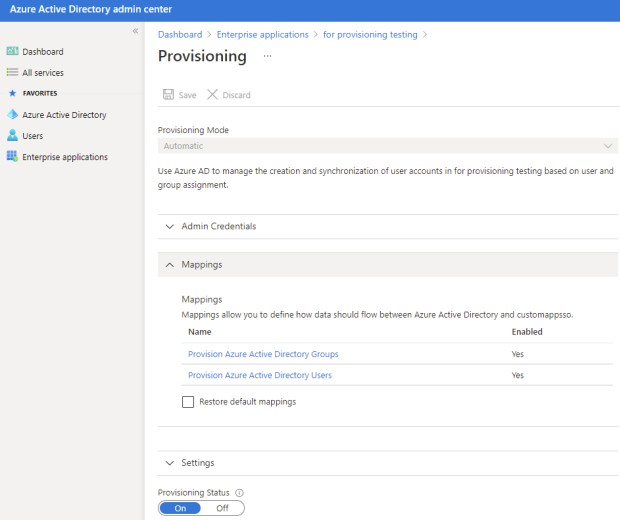Open the ellipsis menu beside Provisioning title
Viewport: 620px width, 520px height.
click(268, 56)
